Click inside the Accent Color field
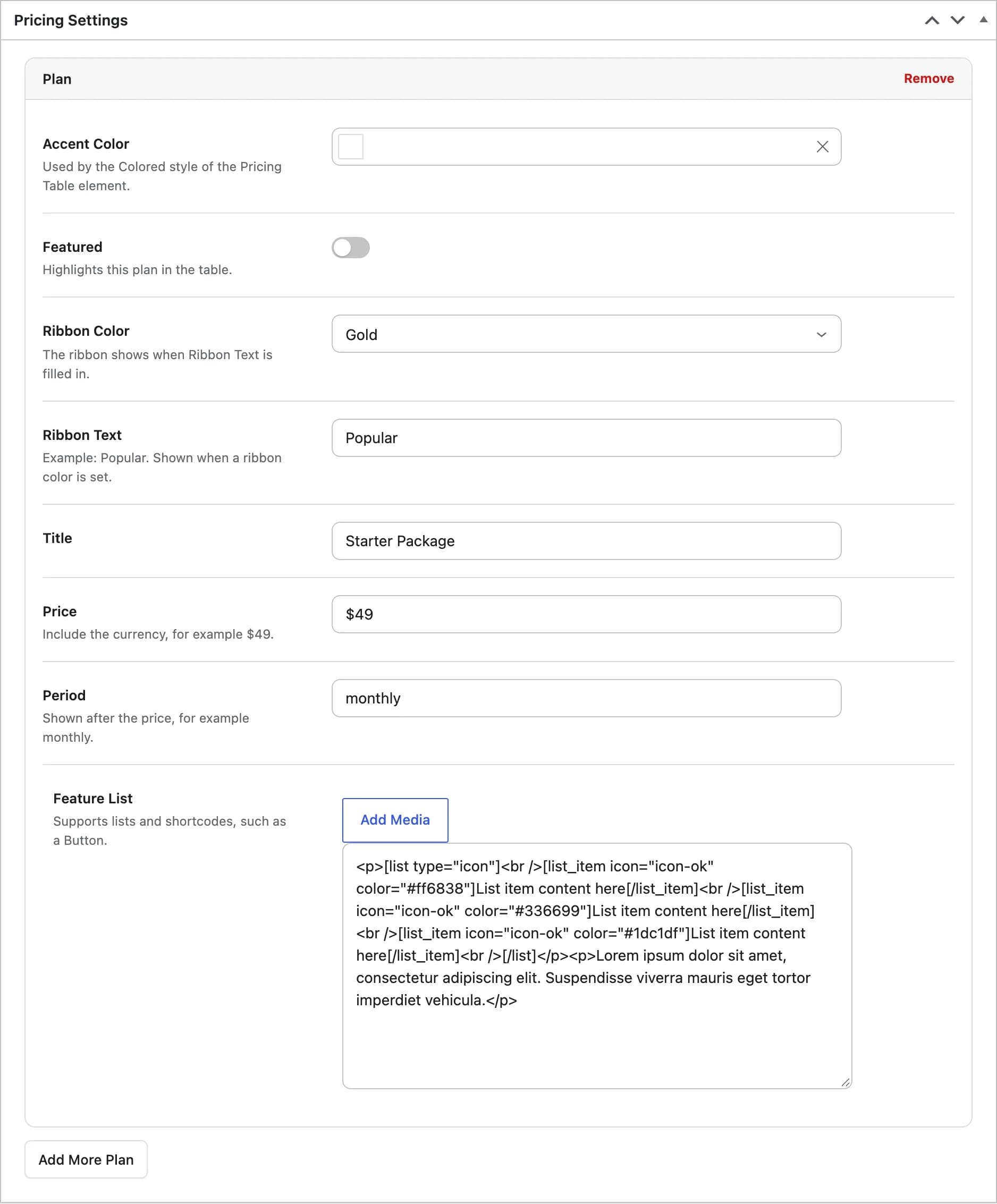 click(586, 147)
